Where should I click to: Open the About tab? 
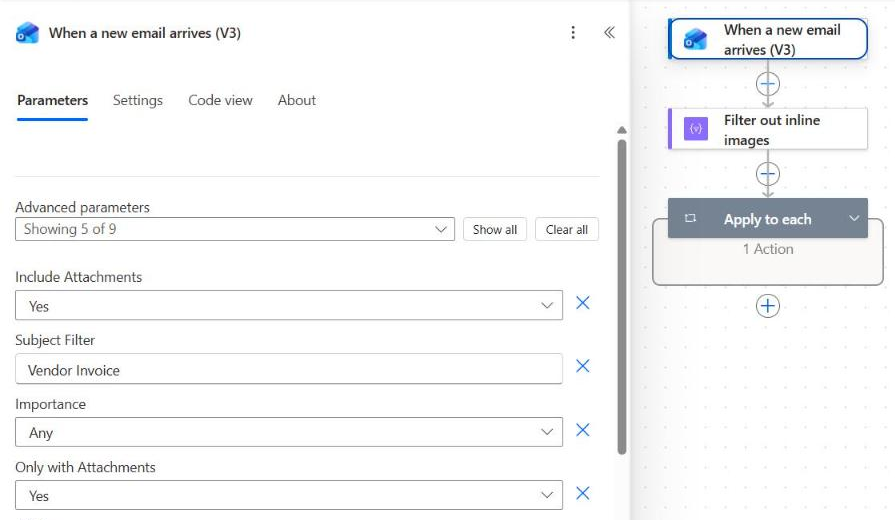[297, 100]
